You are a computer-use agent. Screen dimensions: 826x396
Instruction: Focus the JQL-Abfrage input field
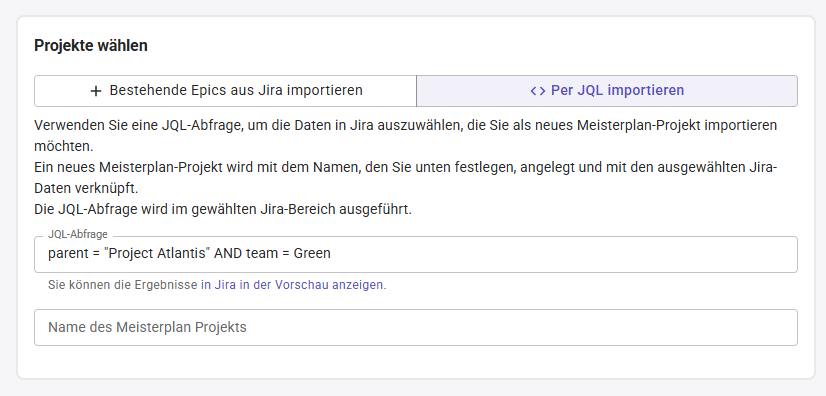[416, 254]
